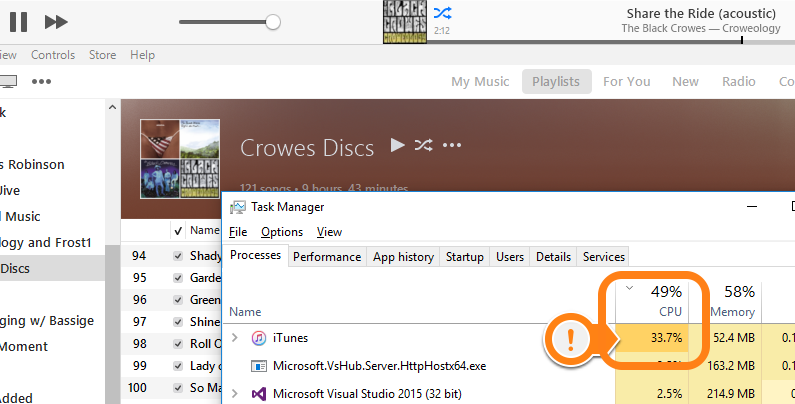Open the Startup tab in Task Manager
Image resolution: width=795 pixels, height=404 pixels.
(x=464, y=257)
